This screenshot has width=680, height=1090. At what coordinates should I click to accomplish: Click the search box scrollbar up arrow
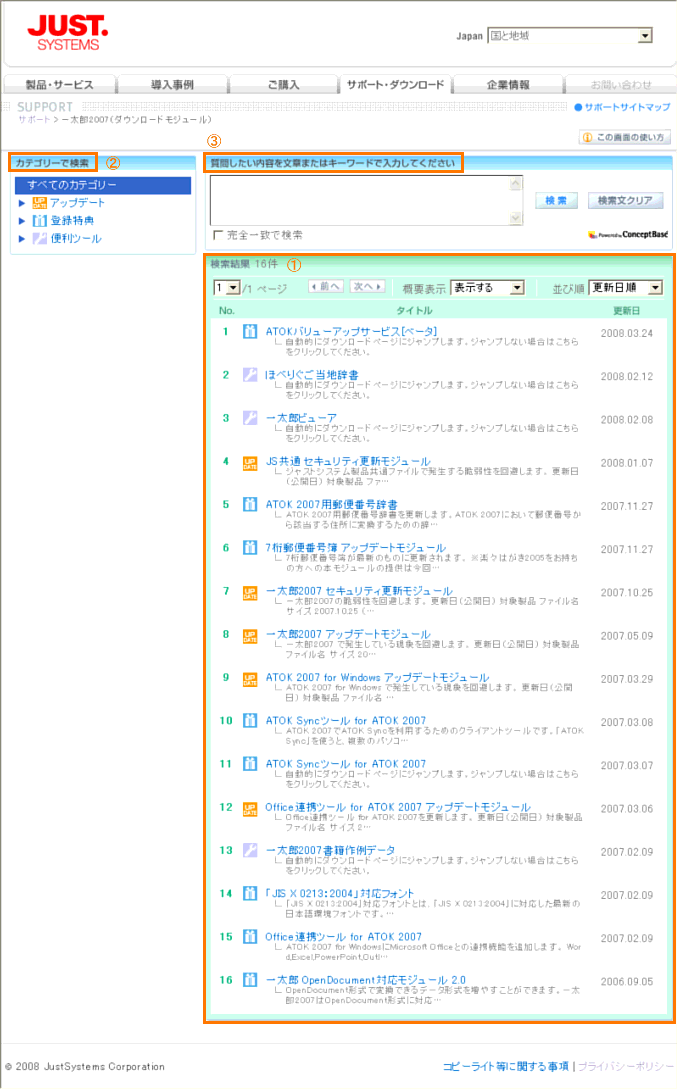coord(516,184)
